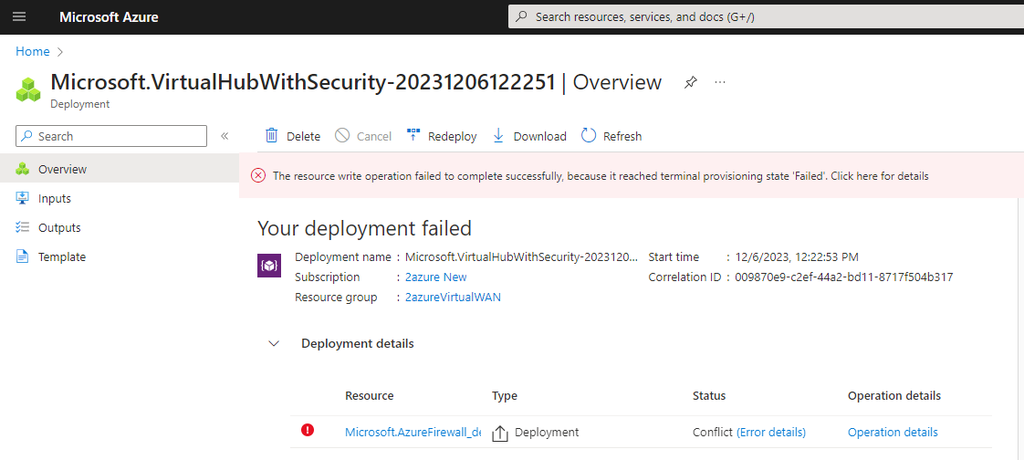1024x460 pixels.
Task: Click the Redeploy toolbar label
Action: click(x=453, y=137)
